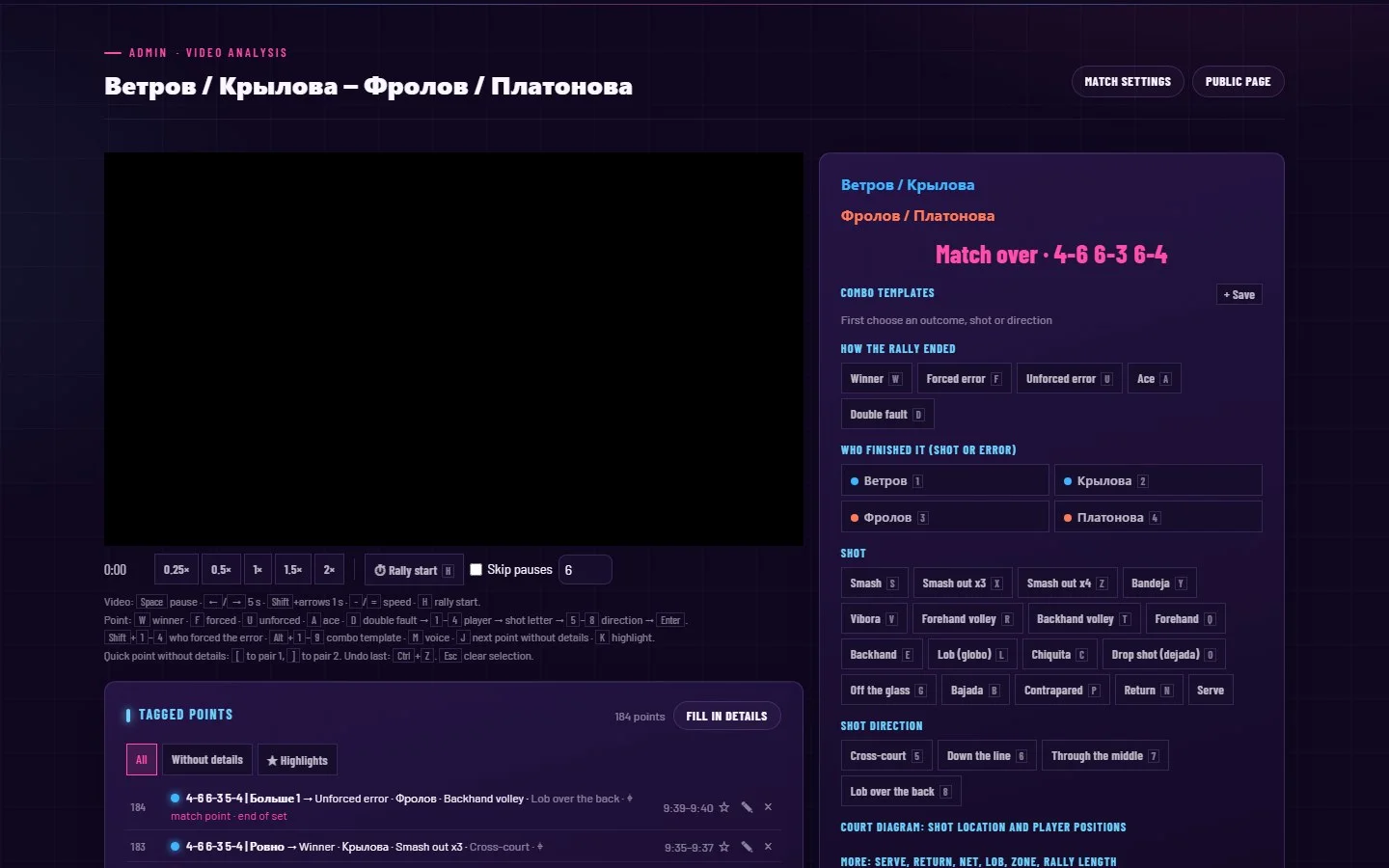Set playback speed to 0.25×
This screenshot has height=868, width=1389.
177,570
